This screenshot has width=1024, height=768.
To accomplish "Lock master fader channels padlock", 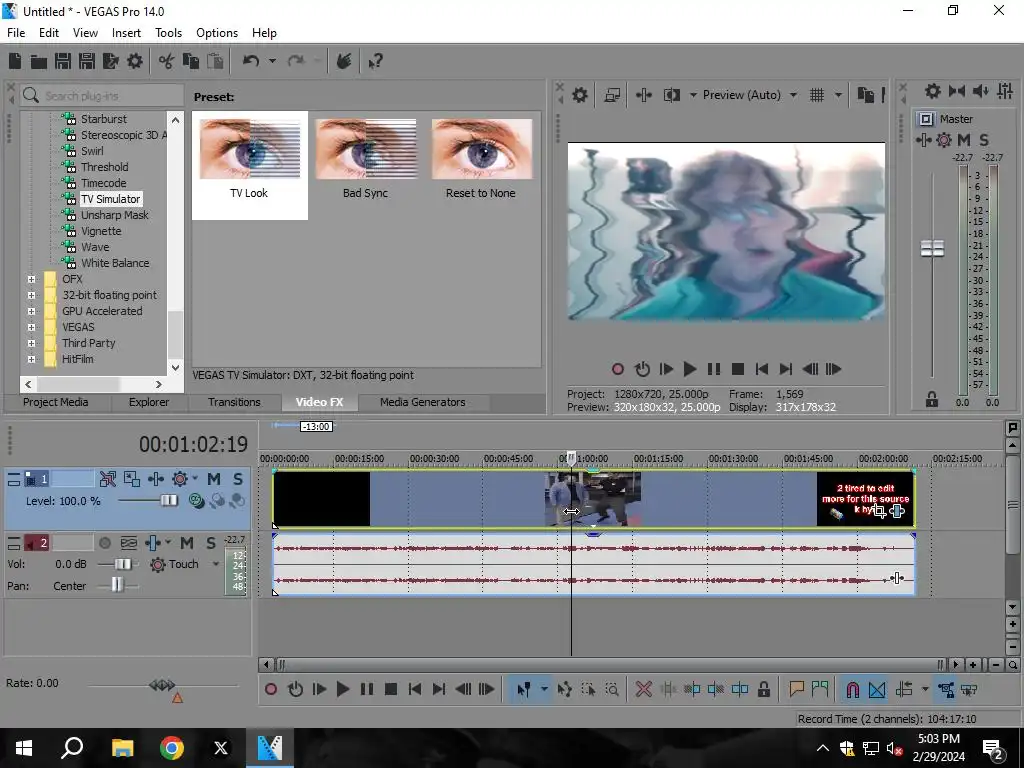I will point(932,399).
